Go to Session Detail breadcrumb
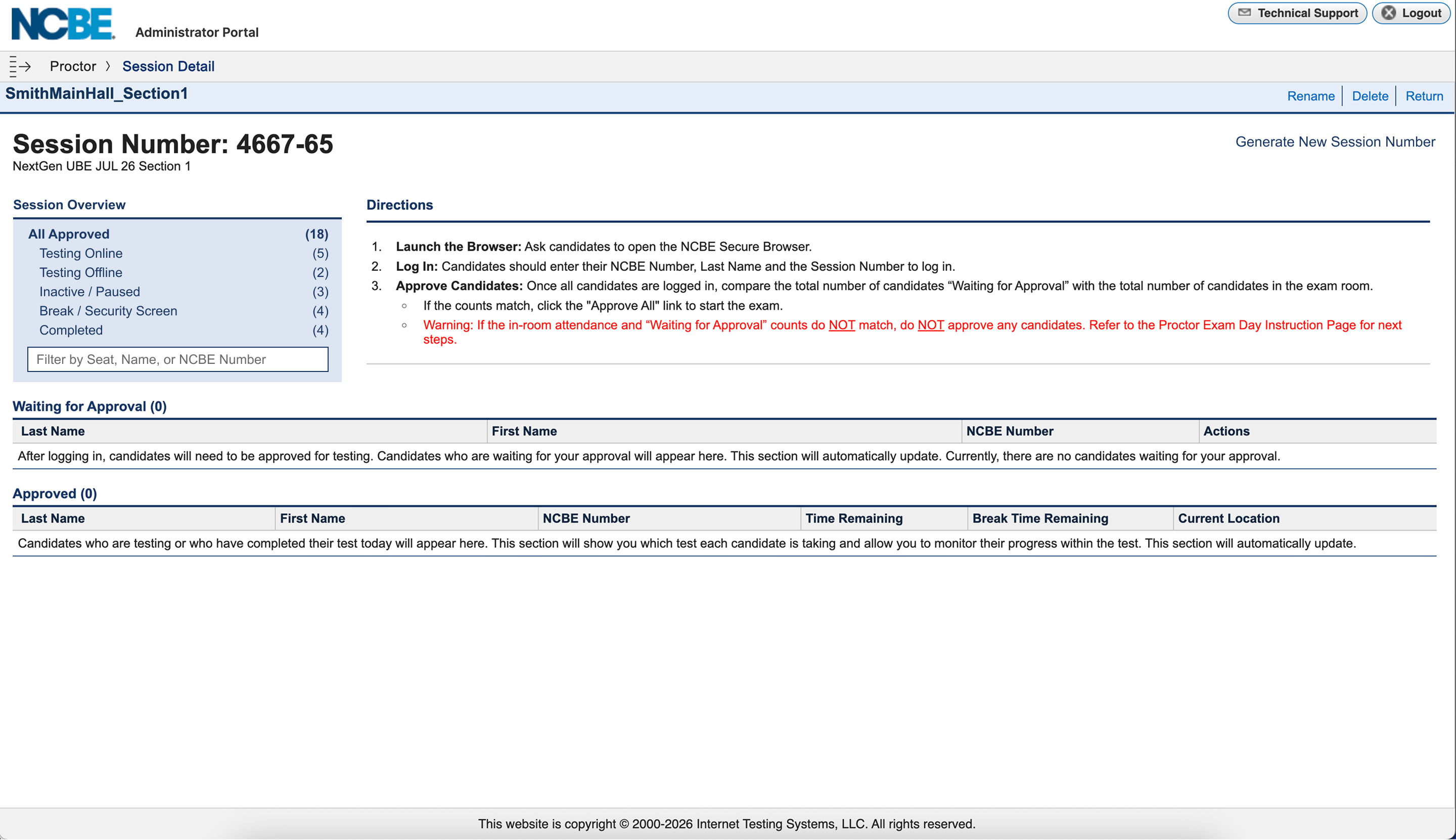 coord(168,66)
